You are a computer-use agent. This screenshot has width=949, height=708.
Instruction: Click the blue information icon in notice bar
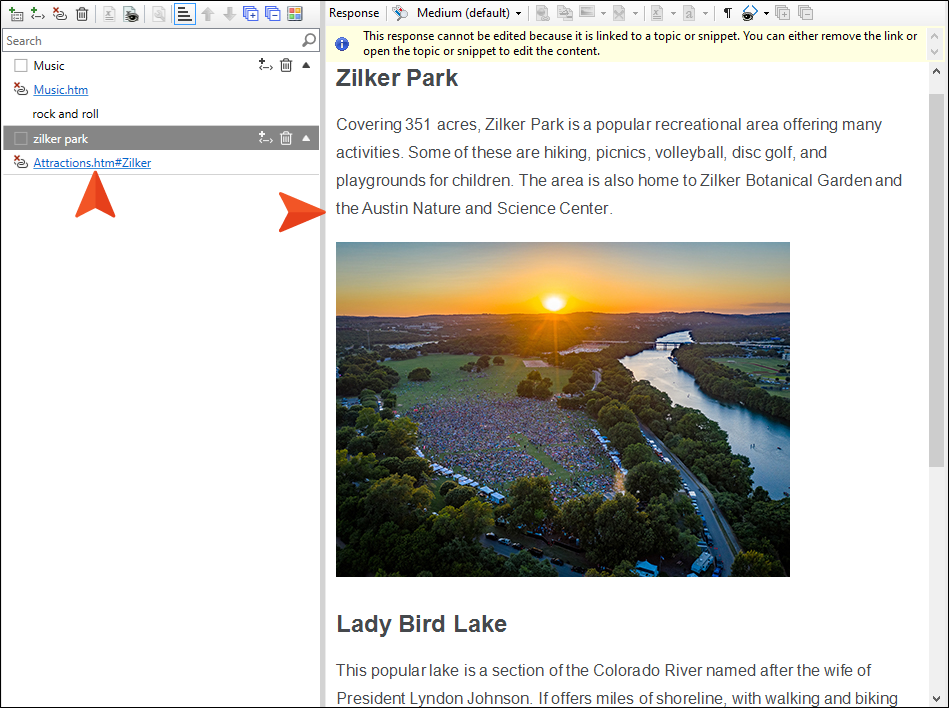tap(342, 44)
